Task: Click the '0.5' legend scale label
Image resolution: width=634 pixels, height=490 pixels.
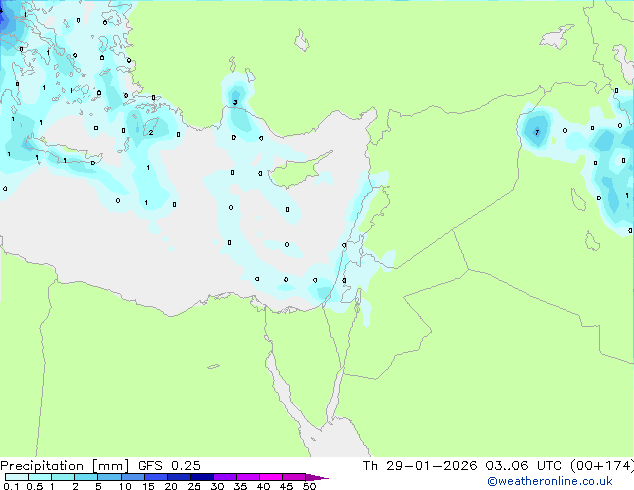Action: [35, 486]
